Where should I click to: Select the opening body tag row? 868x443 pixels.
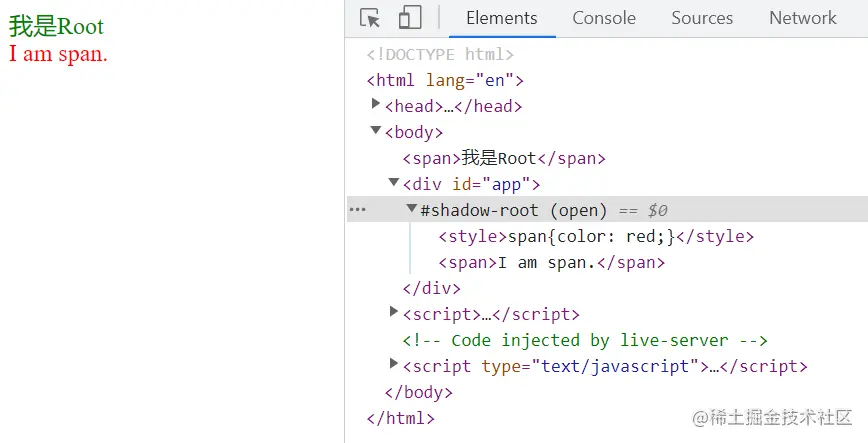point(414,132)
